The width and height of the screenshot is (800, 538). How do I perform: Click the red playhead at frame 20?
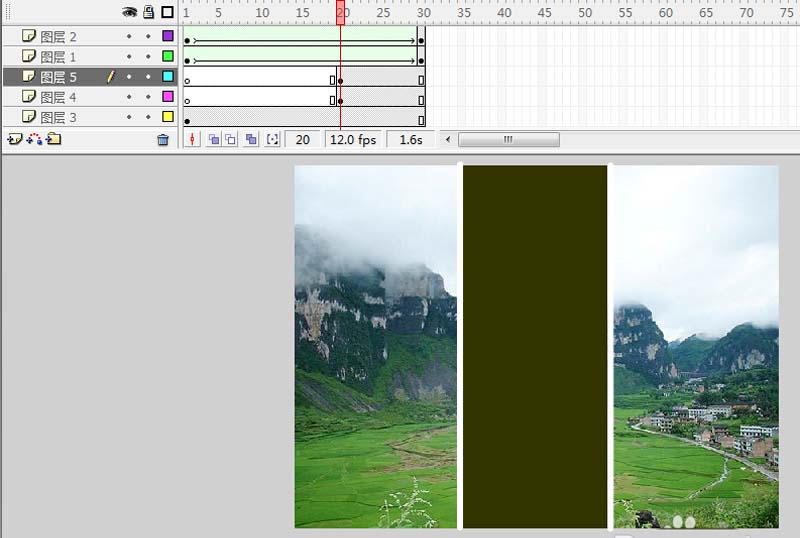(340, 12)
